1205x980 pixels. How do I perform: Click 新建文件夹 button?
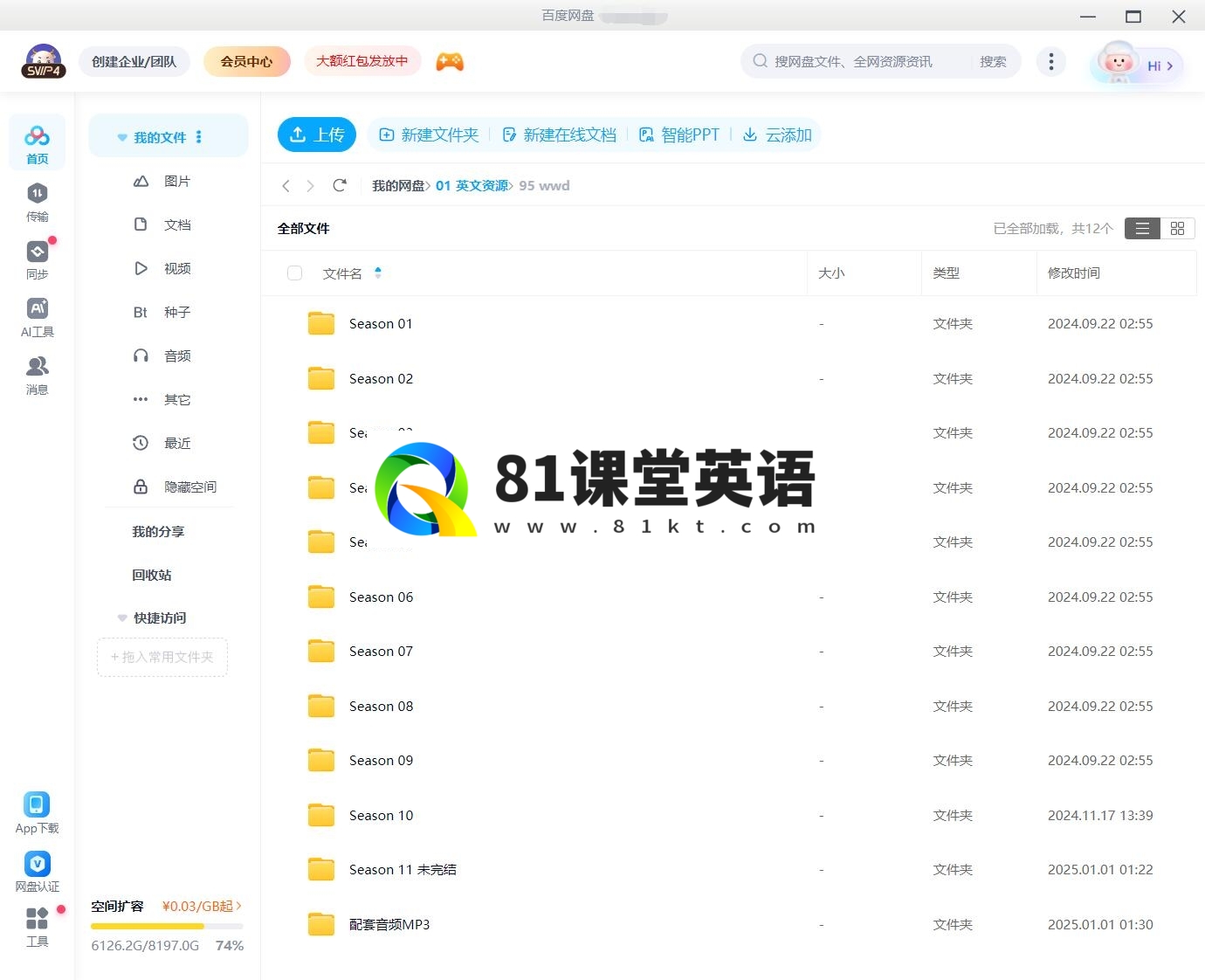point(429,135)
